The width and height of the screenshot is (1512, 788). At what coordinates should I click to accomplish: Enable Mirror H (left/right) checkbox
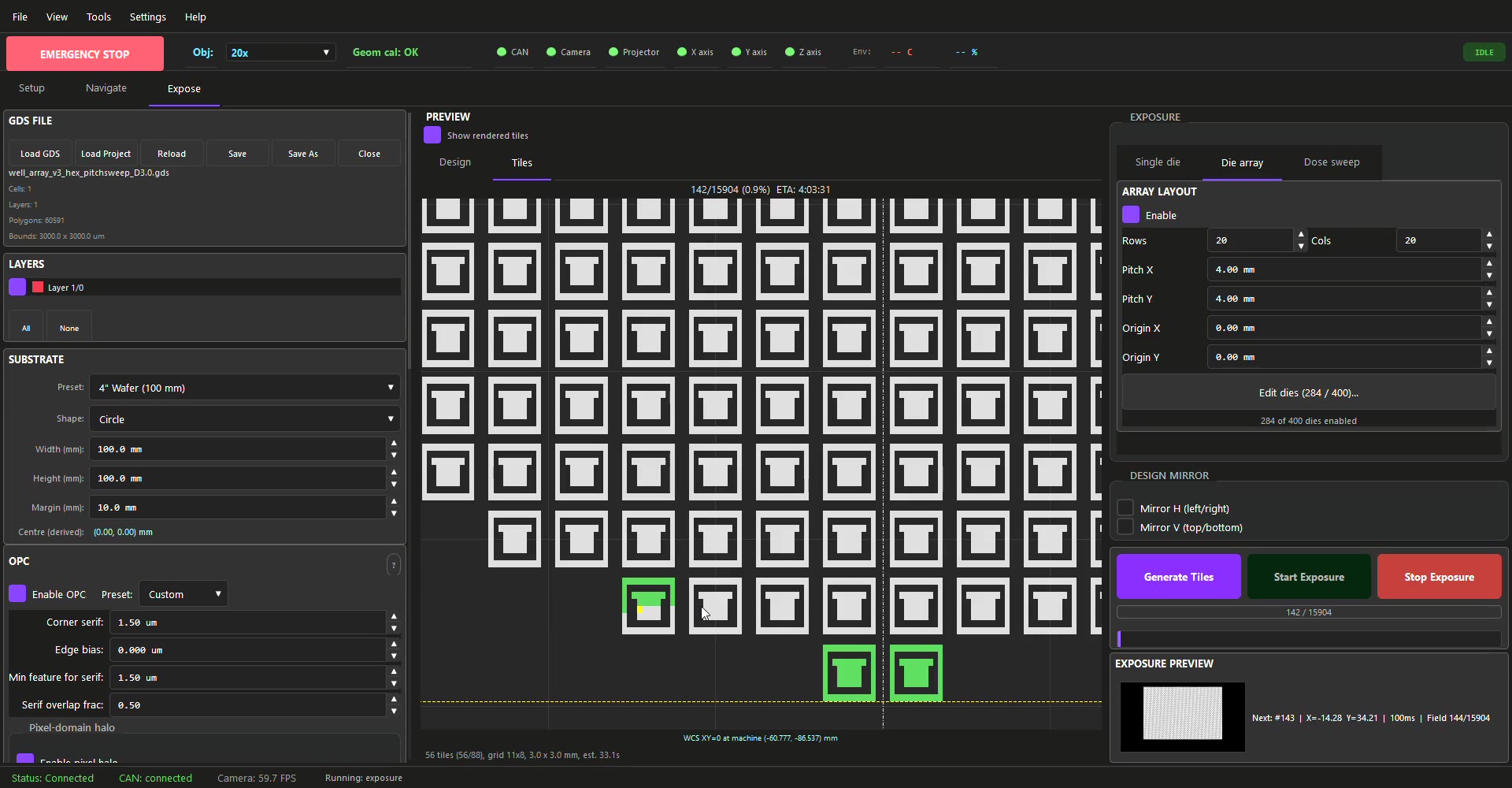point(1125,507)
